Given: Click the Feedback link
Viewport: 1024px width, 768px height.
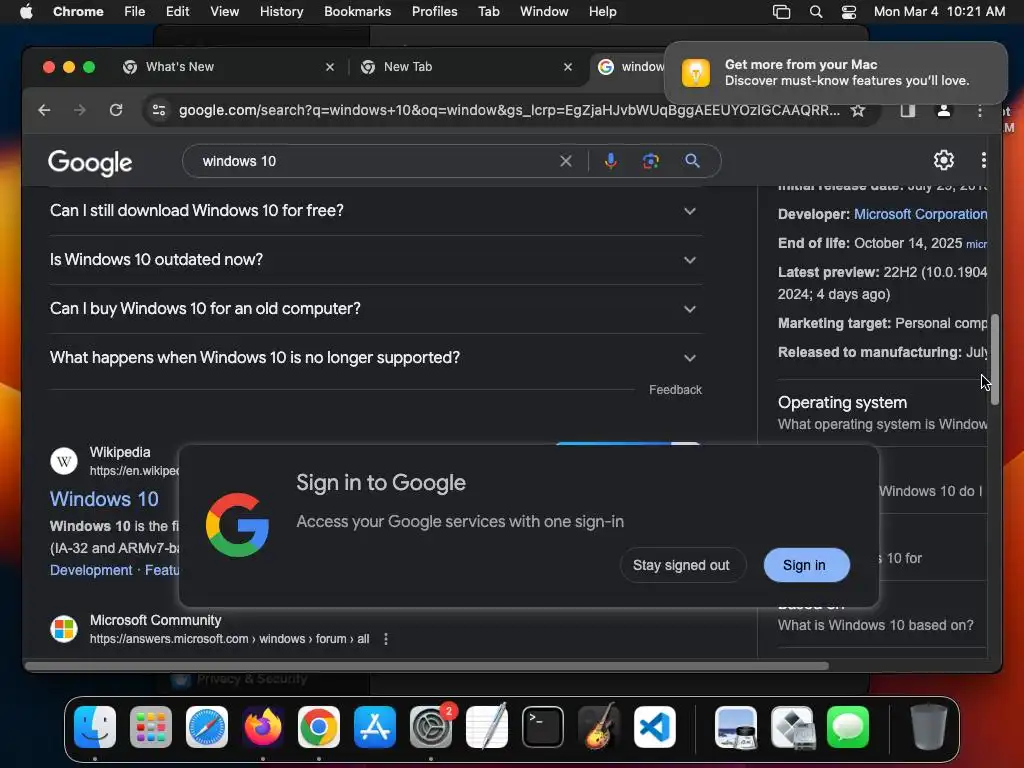Looking at the screenshot, I should pos(675,390).
